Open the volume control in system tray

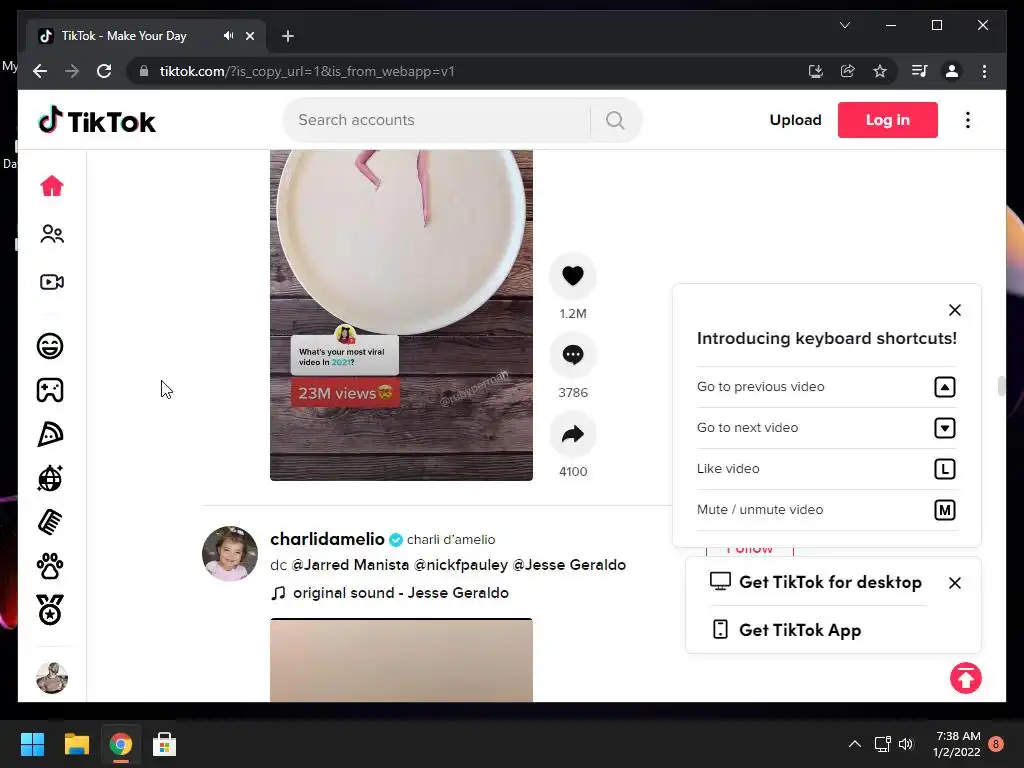[x=906, y=744]
